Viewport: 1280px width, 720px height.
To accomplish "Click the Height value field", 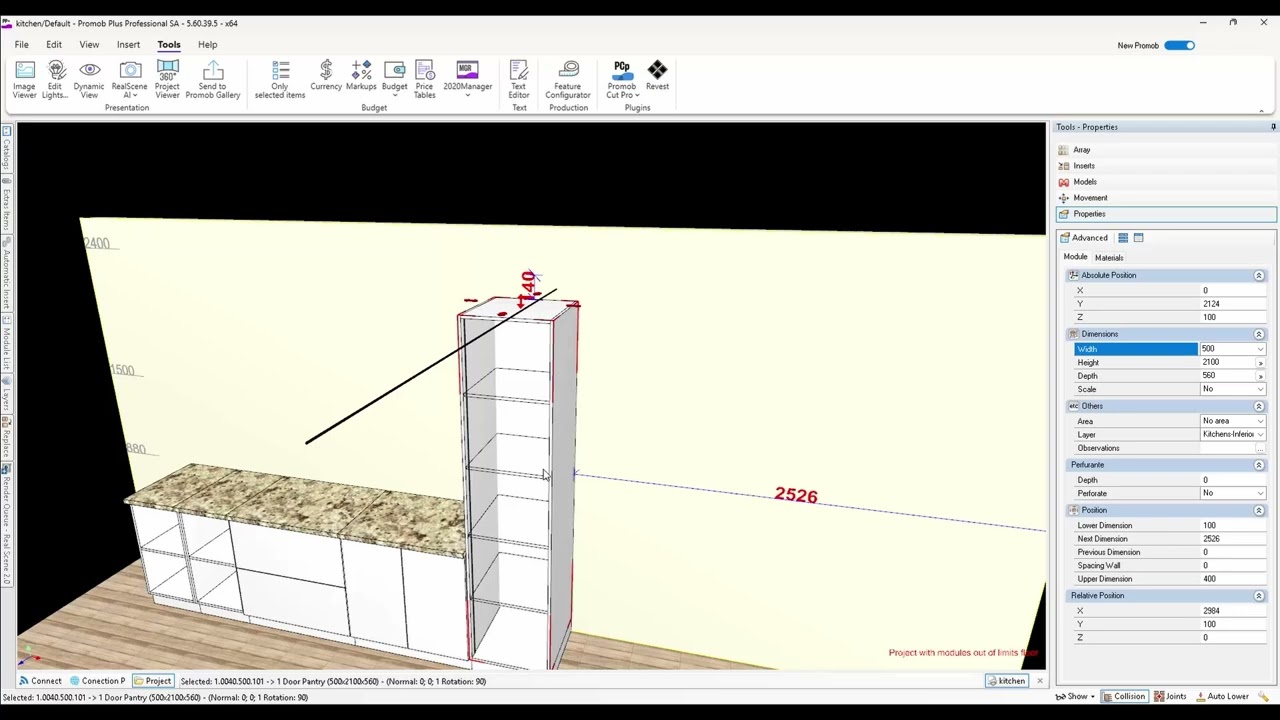I will point(1228,362).
